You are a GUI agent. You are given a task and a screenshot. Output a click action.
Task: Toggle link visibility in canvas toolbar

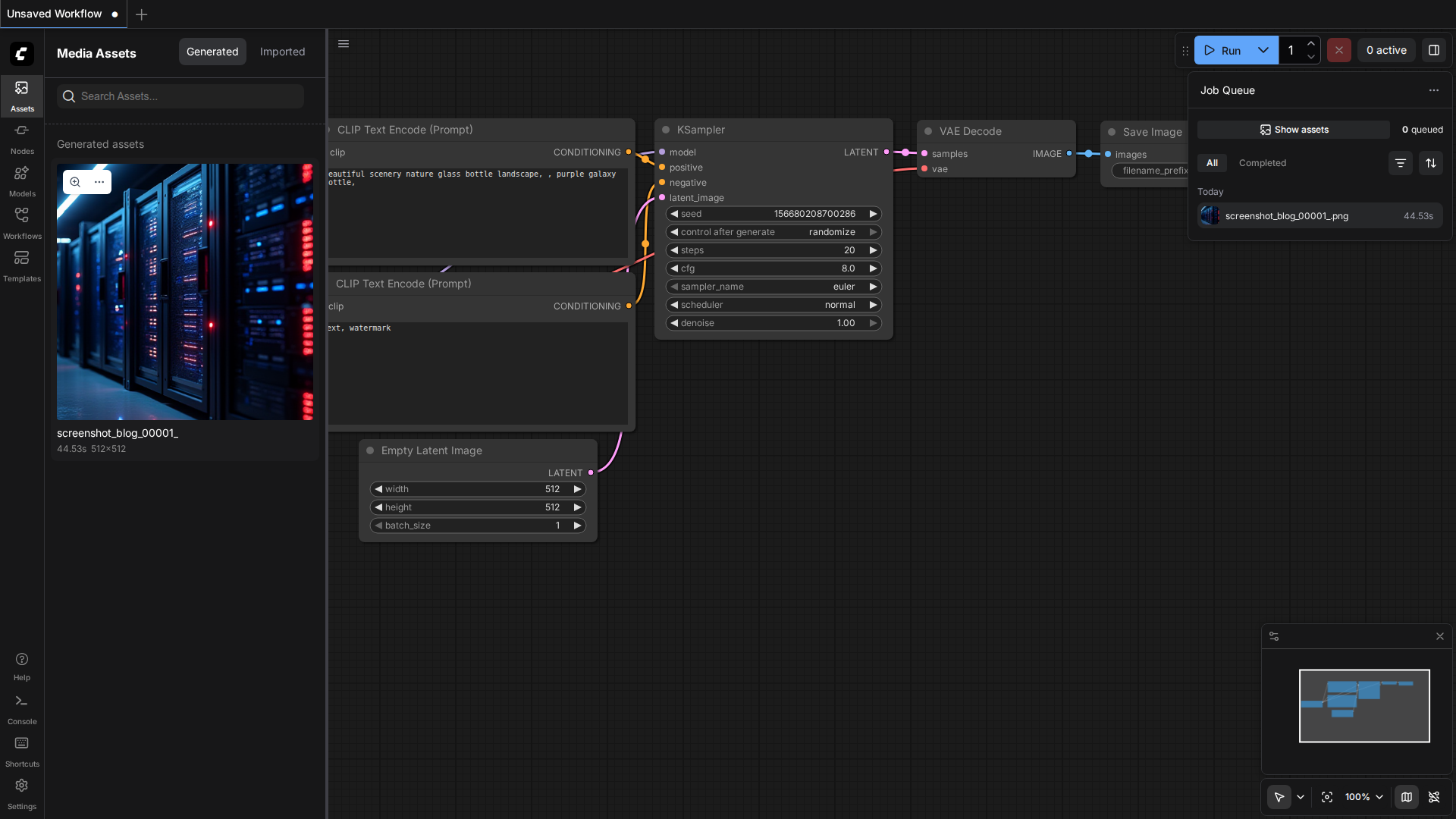[x=1434, y=797]
